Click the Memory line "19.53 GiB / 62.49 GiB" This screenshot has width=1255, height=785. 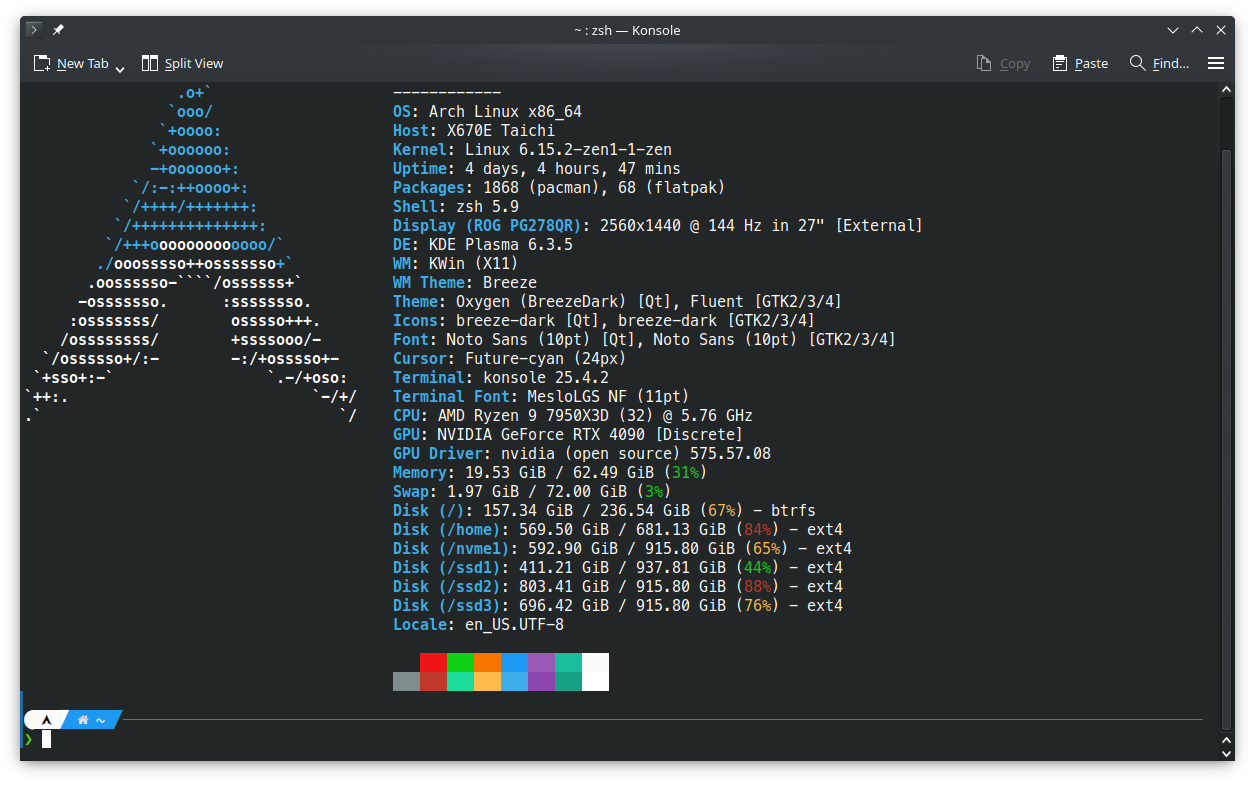[x=550, y=472]
